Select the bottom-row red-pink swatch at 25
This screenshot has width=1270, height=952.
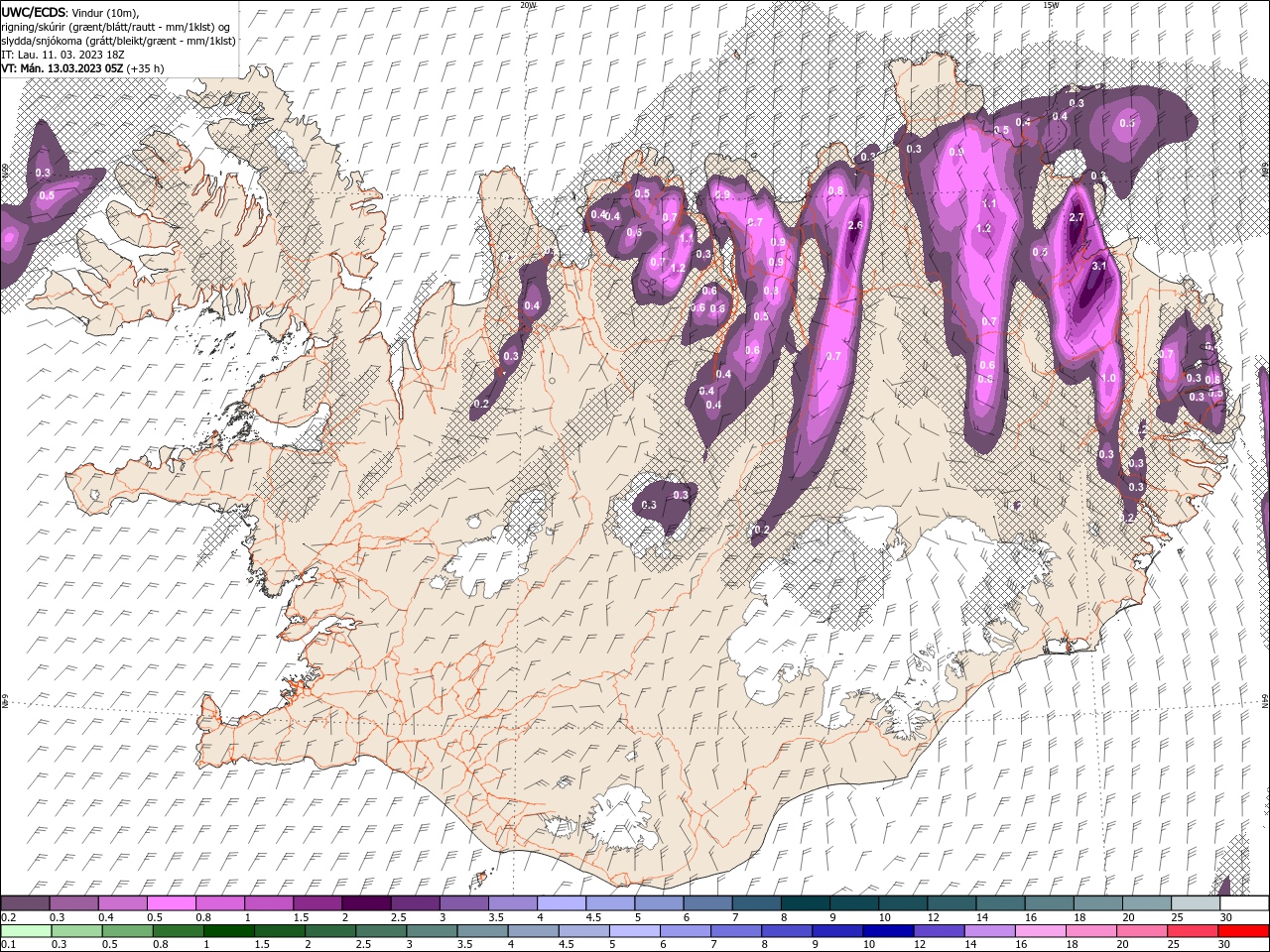[x=1193, y=931]
